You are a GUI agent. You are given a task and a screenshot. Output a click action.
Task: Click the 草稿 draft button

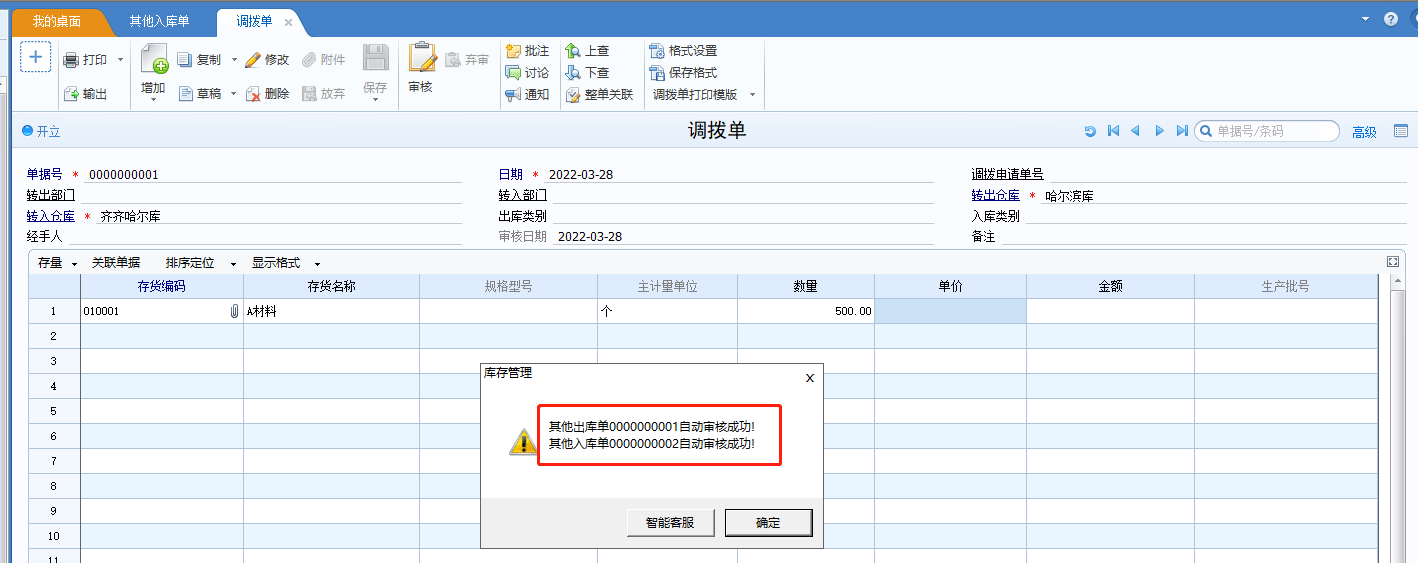click(x=199, y=94)
